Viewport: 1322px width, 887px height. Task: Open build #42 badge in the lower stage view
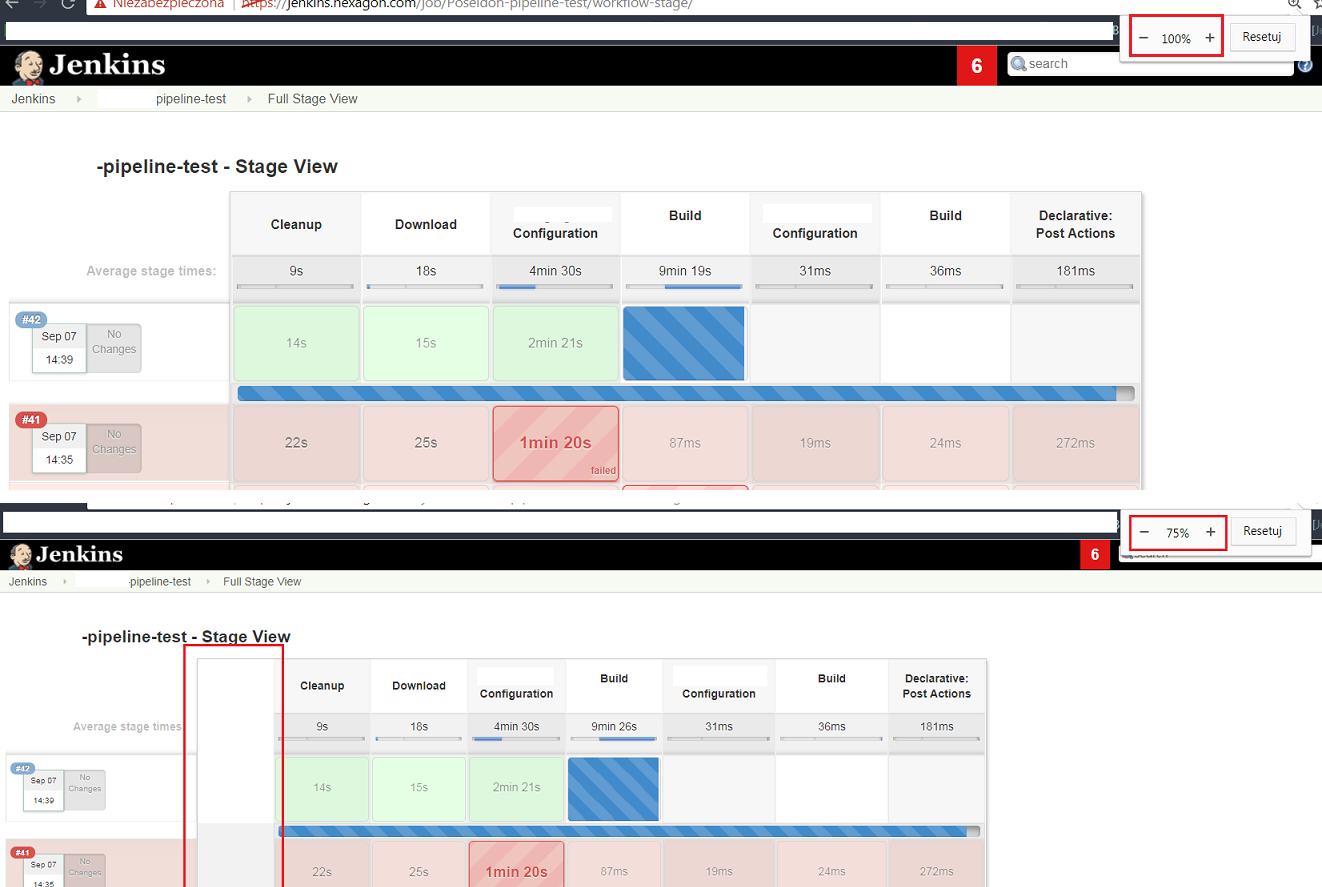click(x=22, y=769)
